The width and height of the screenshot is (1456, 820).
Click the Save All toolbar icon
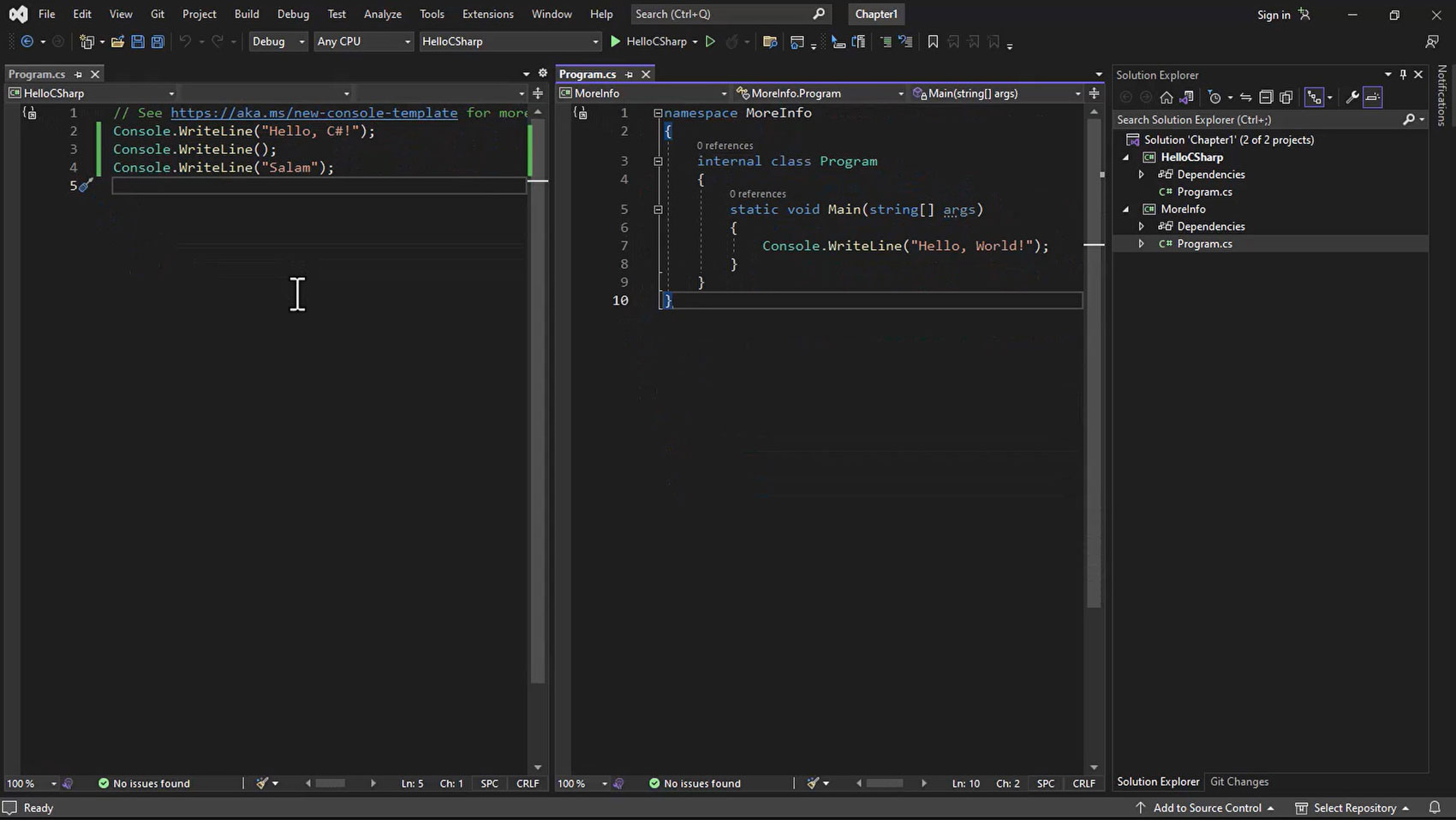coord(158,41)
